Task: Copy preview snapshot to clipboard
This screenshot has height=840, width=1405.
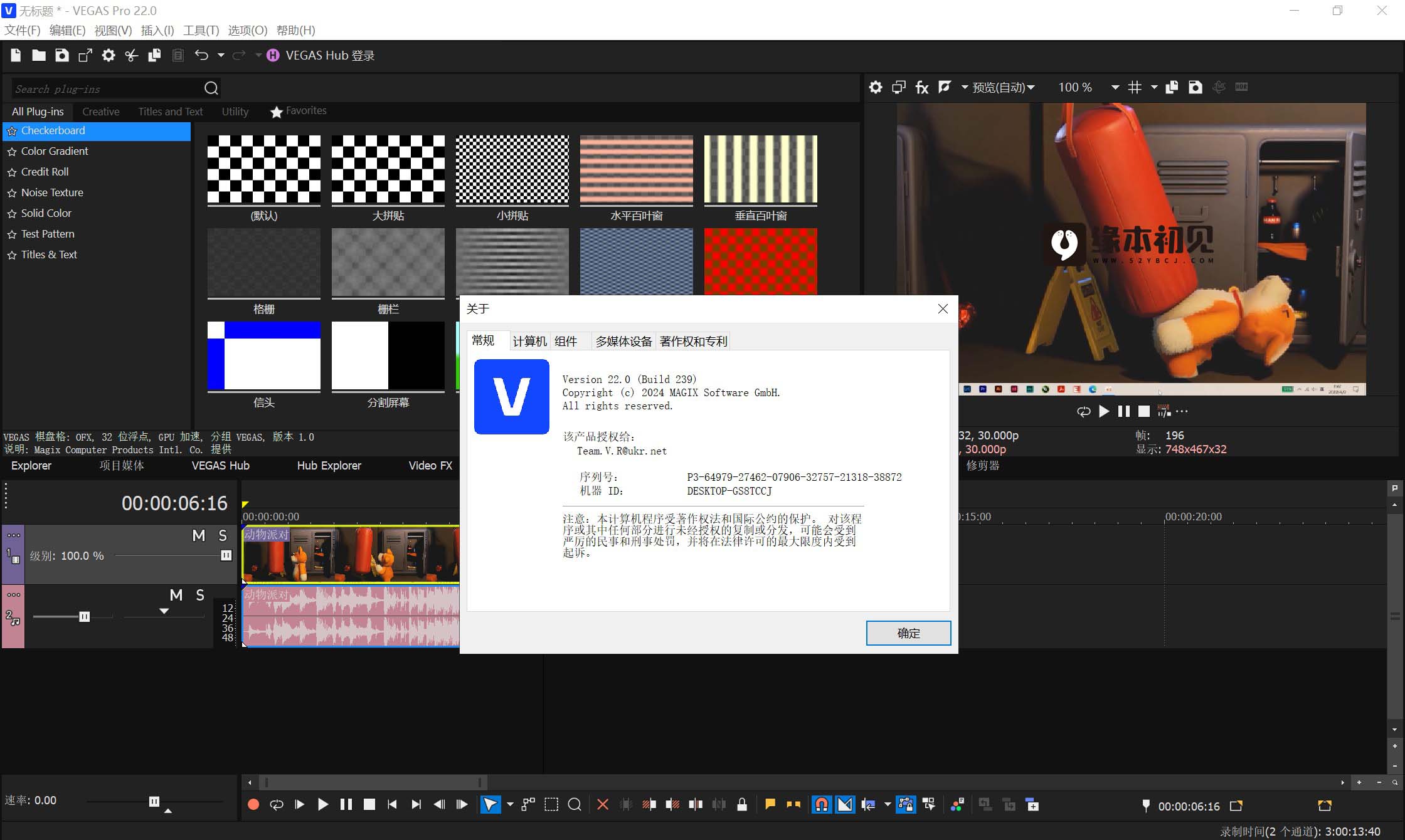Action: point(1172,87)
